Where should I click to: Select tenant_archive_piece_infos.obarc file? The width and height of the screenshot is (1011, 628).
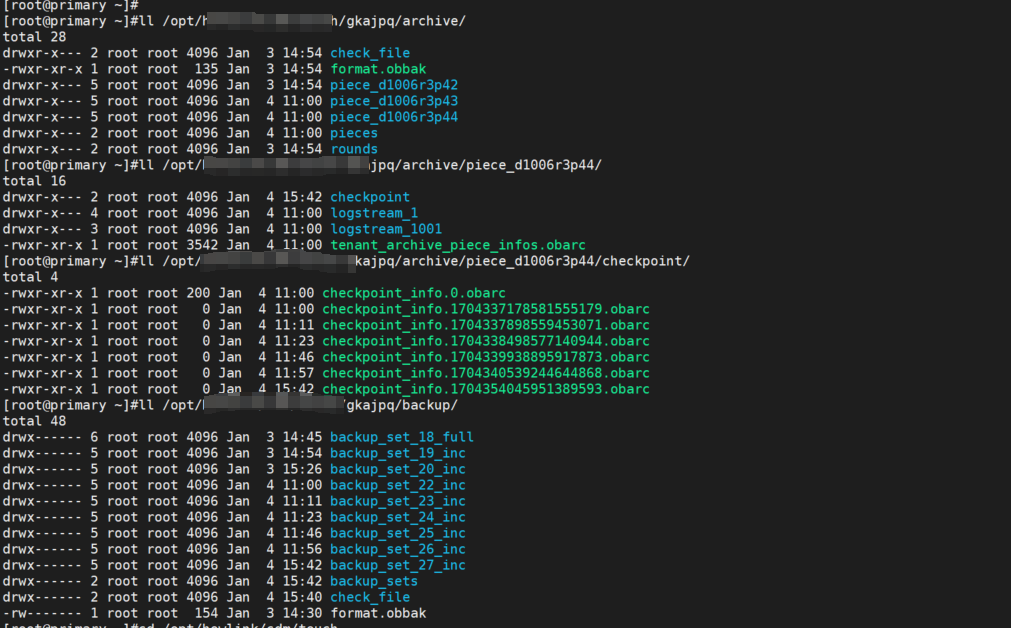point(458,245)
